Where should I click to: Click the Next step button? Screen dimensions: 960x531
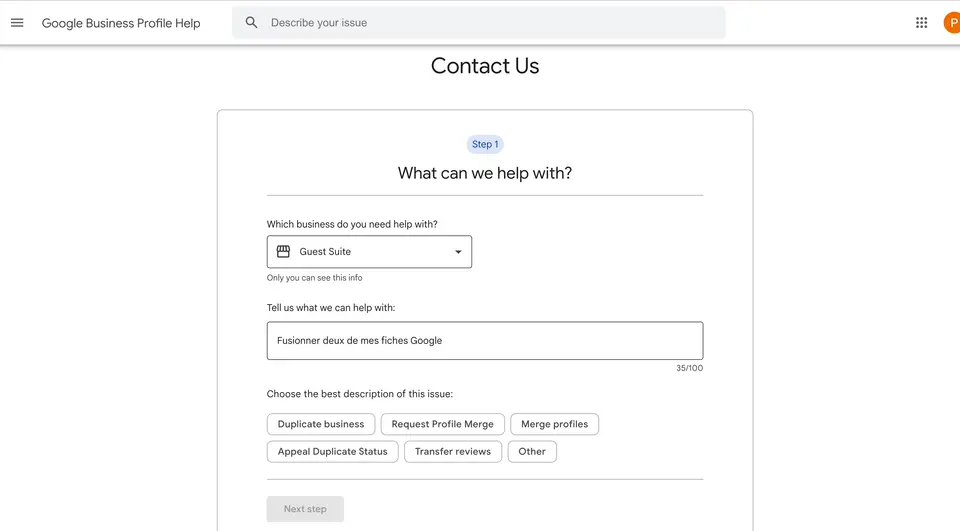pos(305,509)
